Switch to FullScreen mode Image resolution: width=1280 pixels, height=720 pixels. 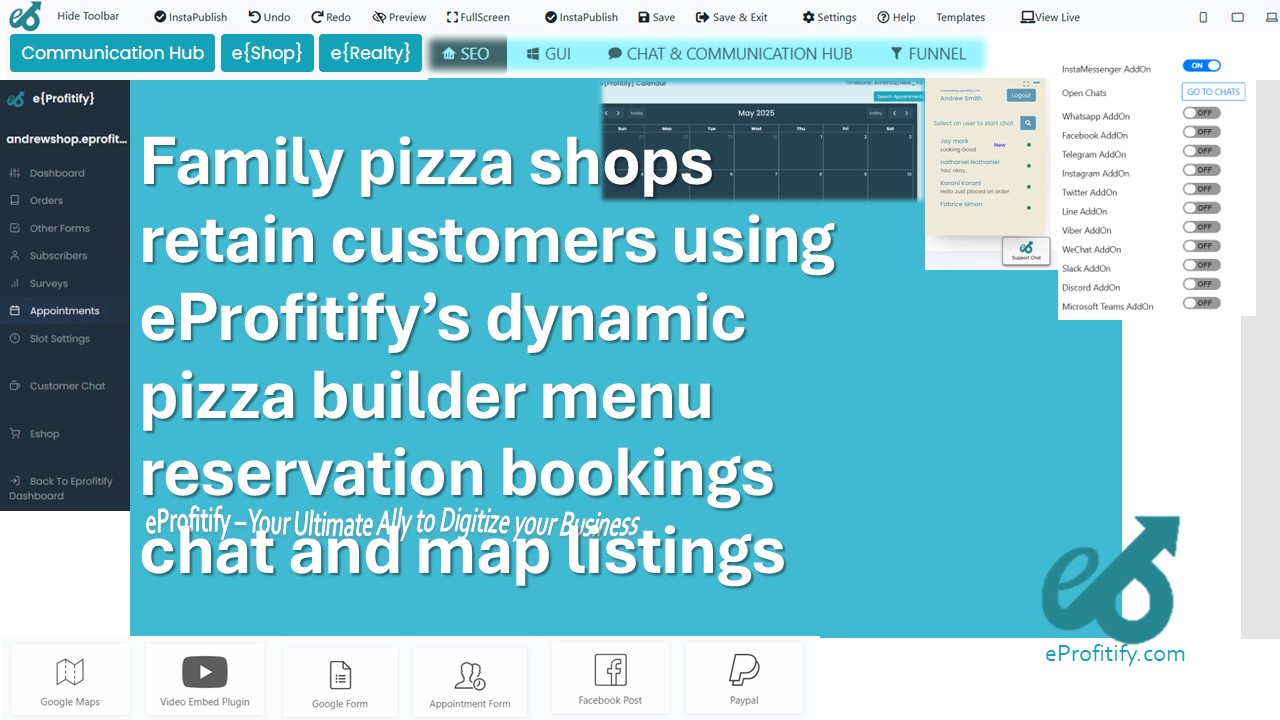click(x=478, y=17)
